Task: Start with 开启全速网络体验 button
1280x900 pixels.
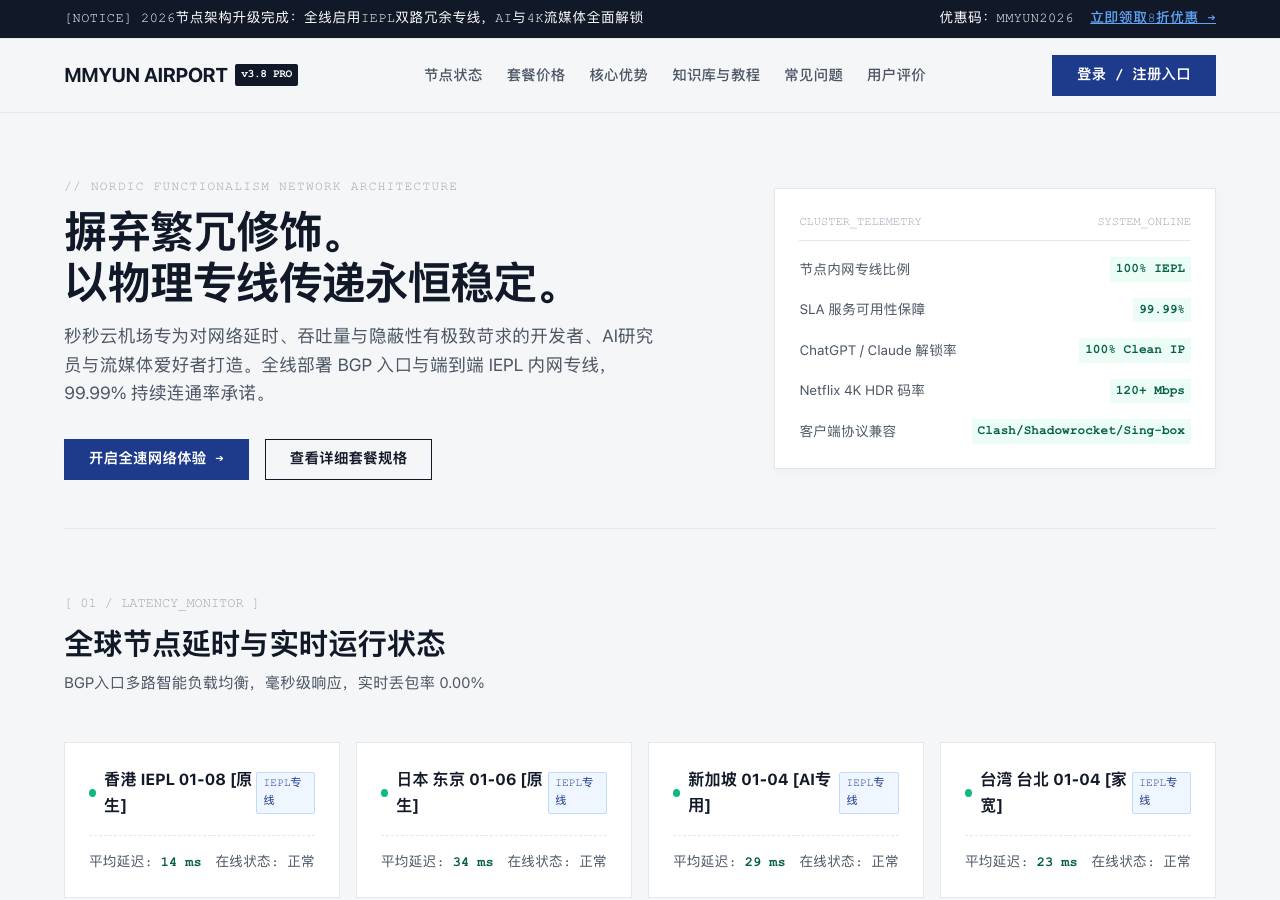Action: click(156, 459)
